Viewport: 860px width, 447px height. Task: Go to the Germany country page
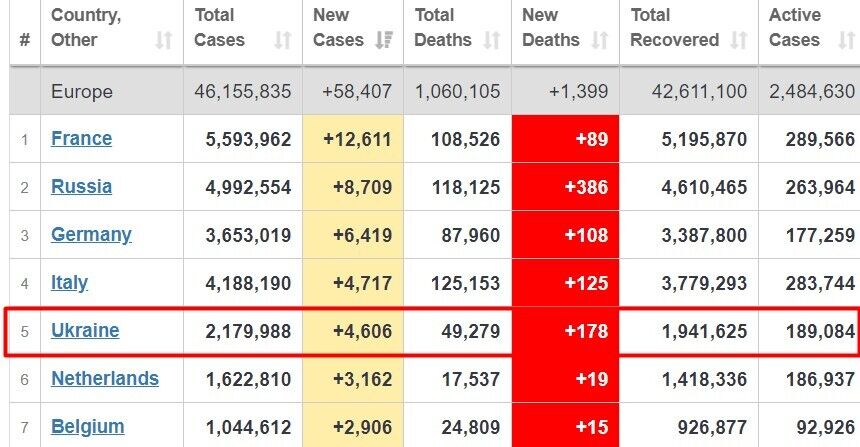[x=91, y=235]
